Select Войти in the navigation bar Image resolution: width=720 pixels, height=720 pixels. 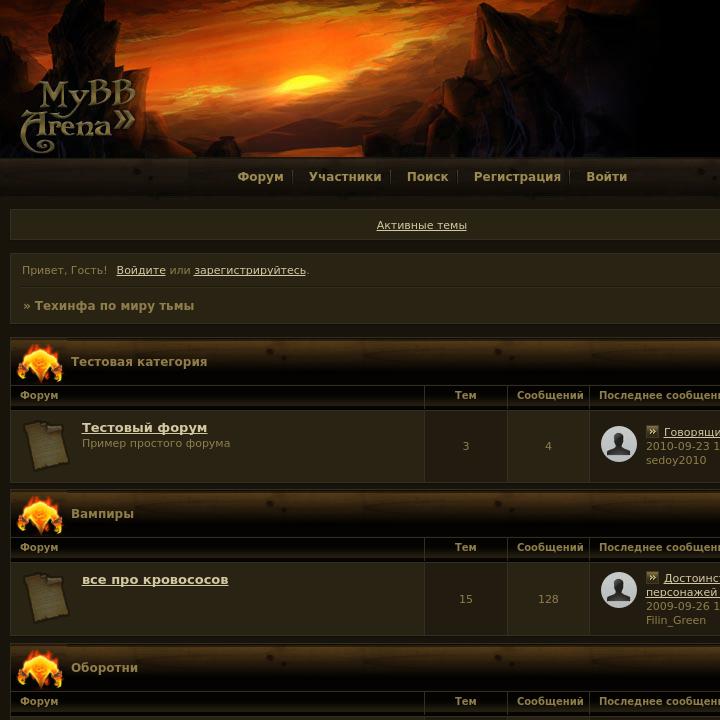[607, 177]
